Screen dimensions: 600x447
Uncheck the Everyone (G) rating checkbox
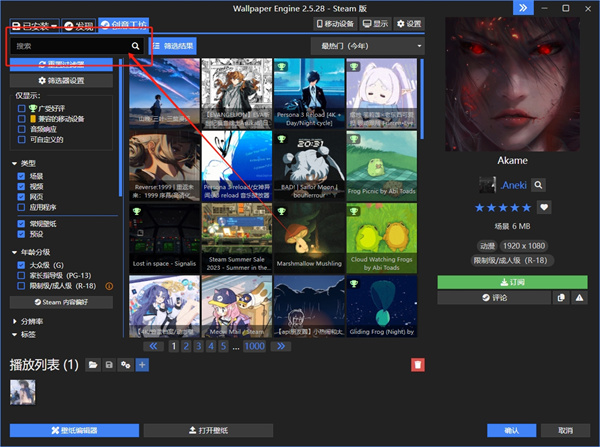click(x=21, y=265)
